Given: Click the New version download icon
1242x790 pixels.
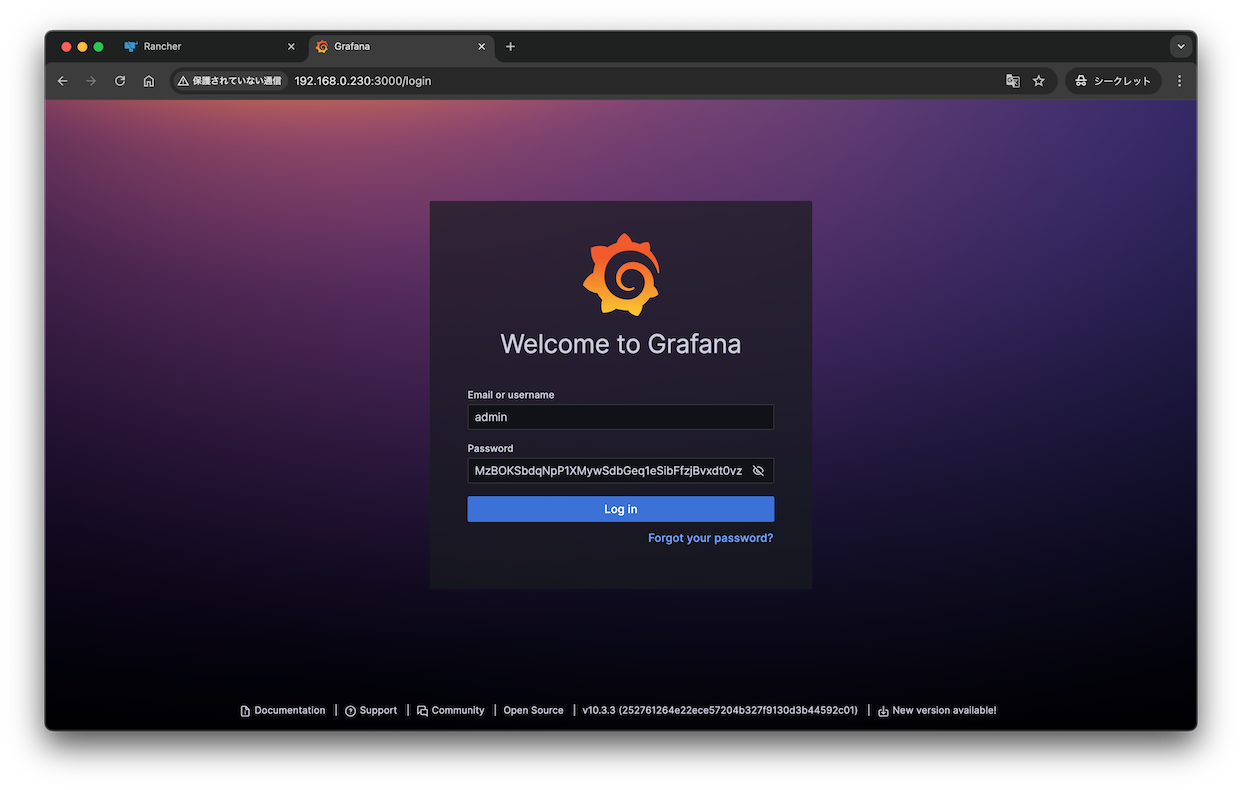Looking at the screenshot, I should 883,711.
